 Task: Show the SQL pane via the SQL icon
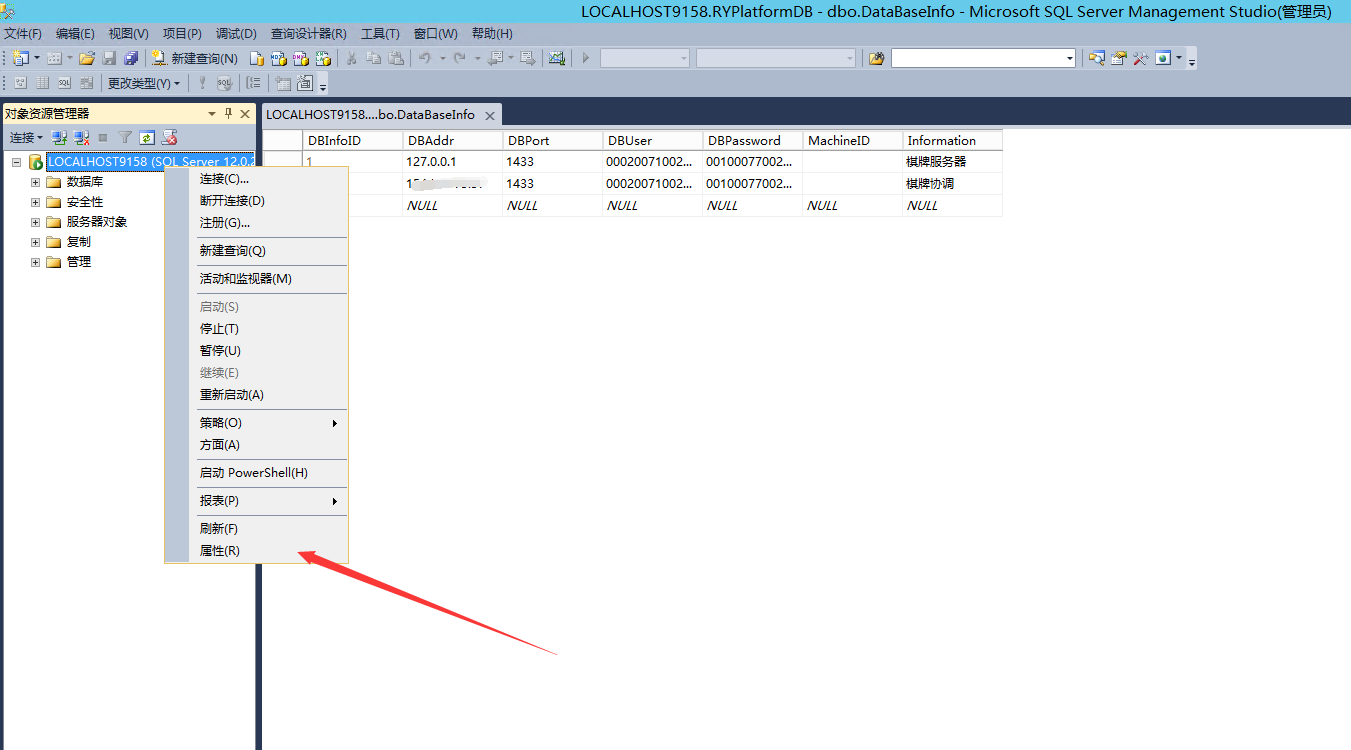click(64, 83)
